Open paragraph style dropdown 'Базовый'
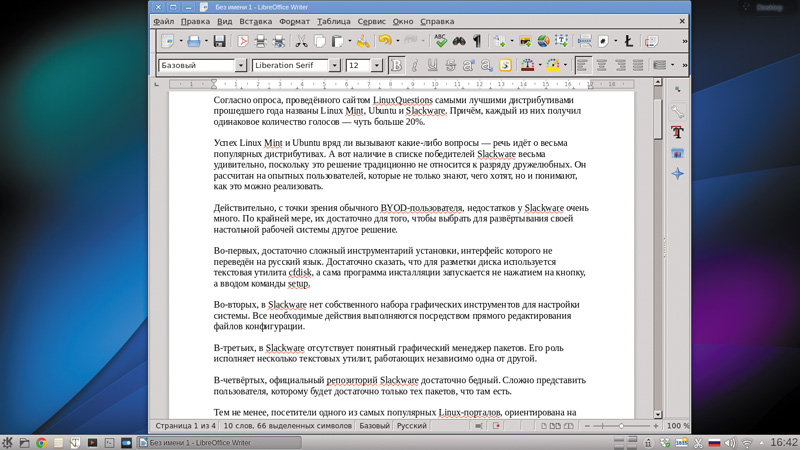The width and height of the screenshot is (800, 450). click(241, 65)
